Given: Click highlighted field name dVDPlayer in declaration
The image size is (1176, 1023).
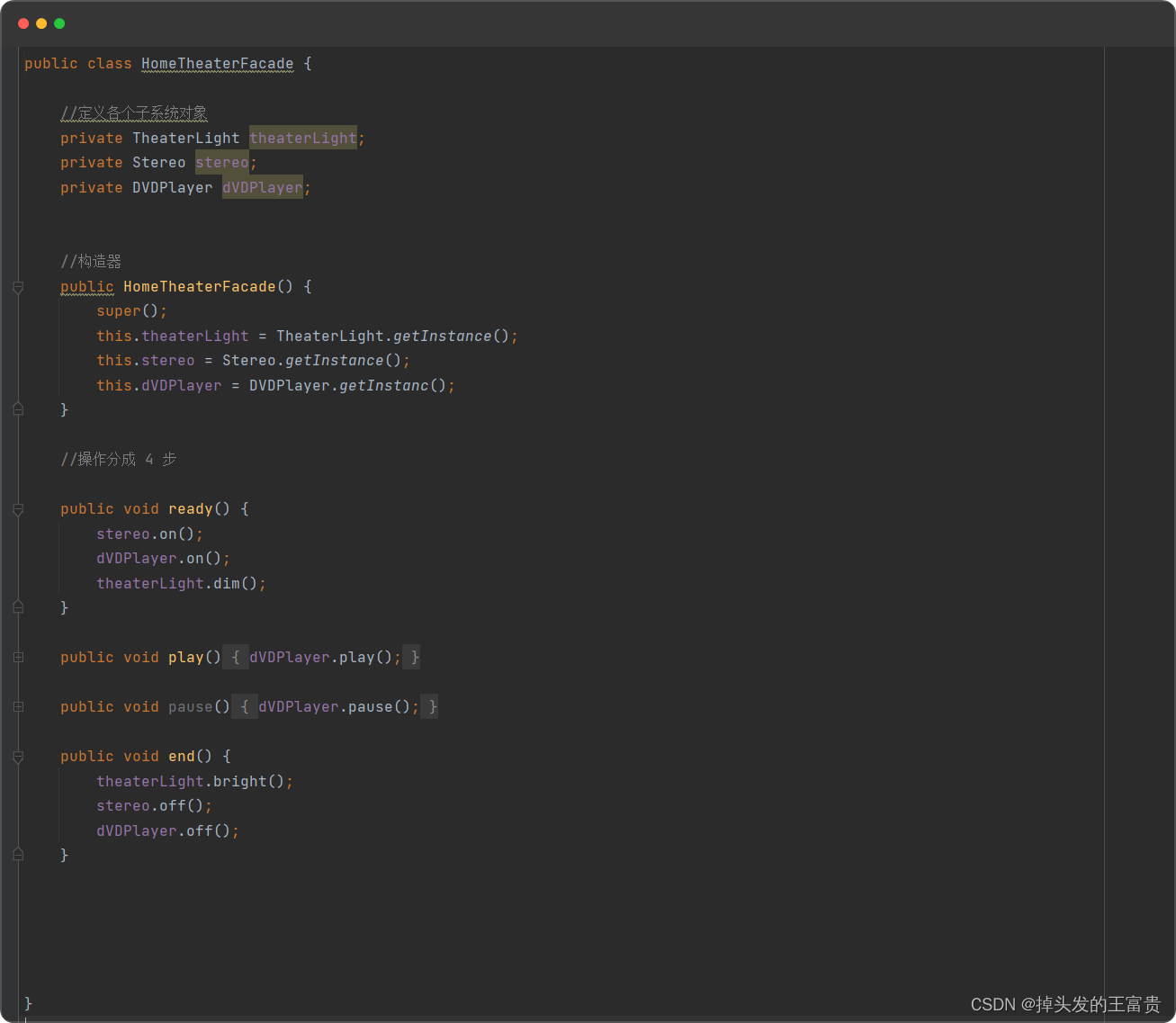Looking at the screenshot, I should [x=263, y=187].
